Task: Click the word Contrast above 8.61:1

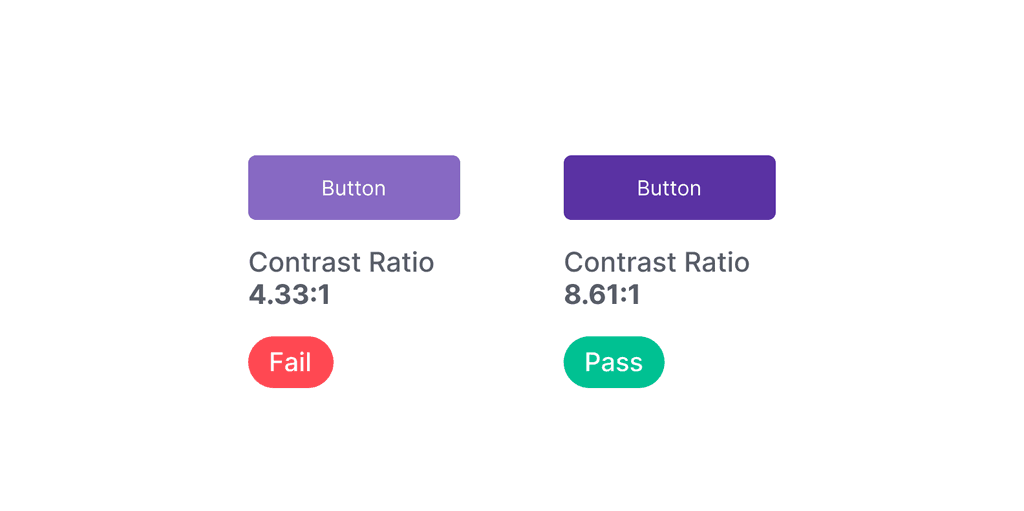Action: pyautogui.click(x=620, y=263)
